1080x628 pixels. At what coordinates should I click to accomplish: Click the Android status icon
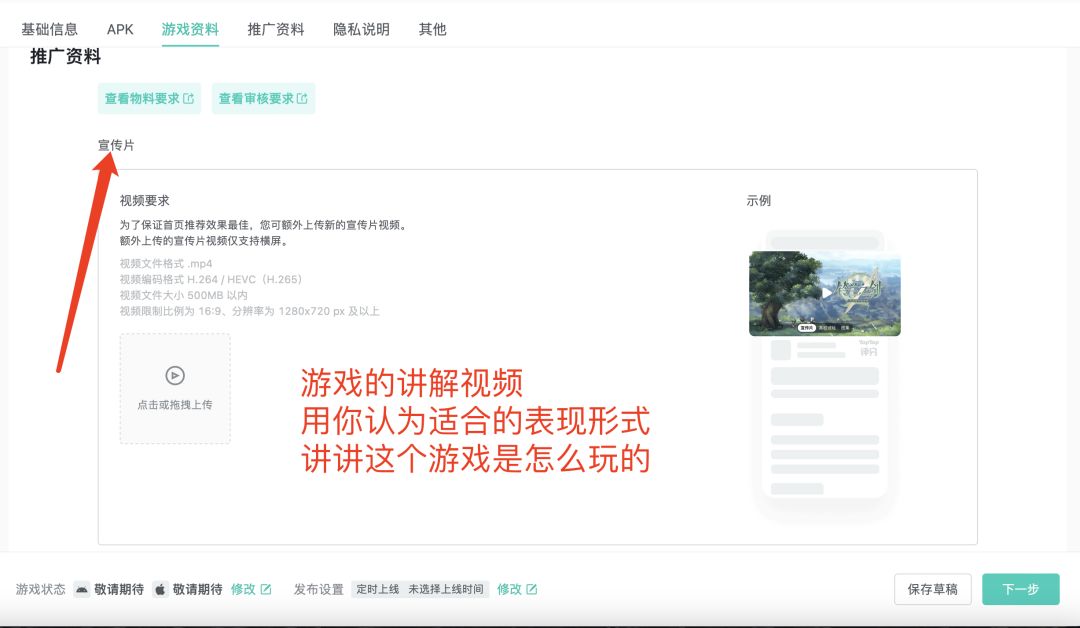point(82,589)
